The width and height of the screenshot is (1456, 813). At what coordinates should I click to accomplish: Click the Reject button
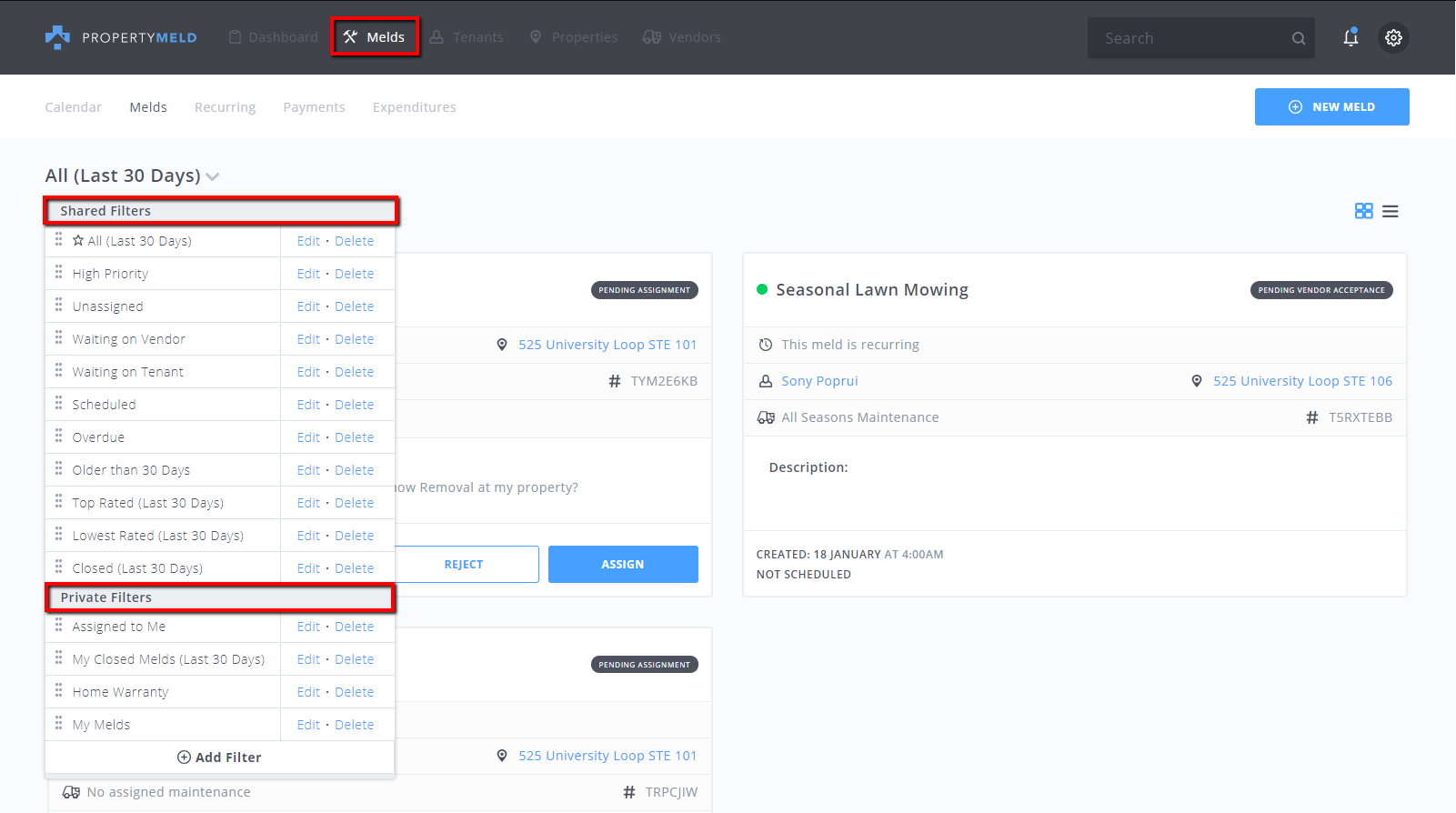(464, 565)
